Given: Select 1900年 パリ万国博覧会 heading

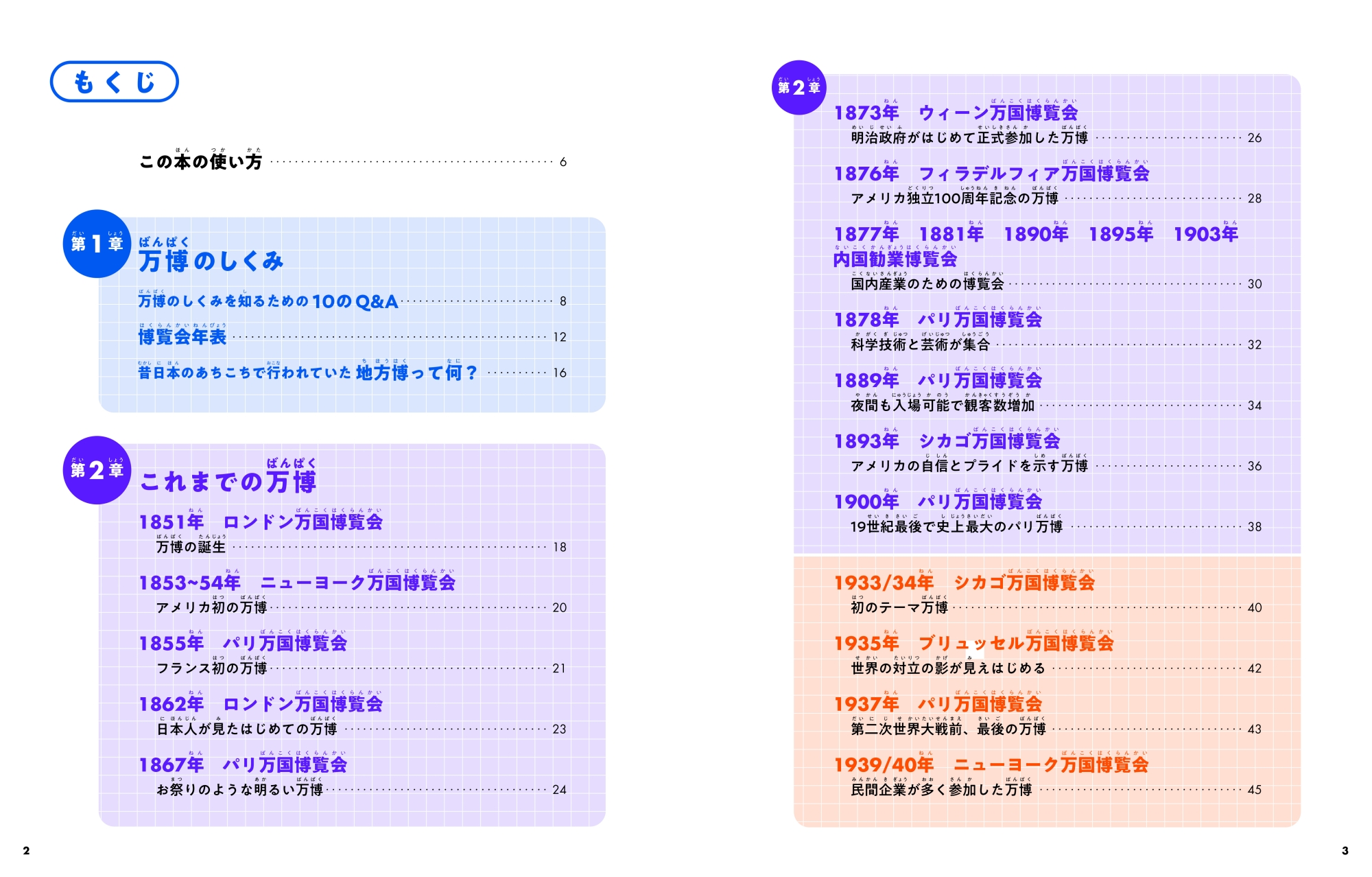Looking at the screenshot, I should (x=938, y=502).
